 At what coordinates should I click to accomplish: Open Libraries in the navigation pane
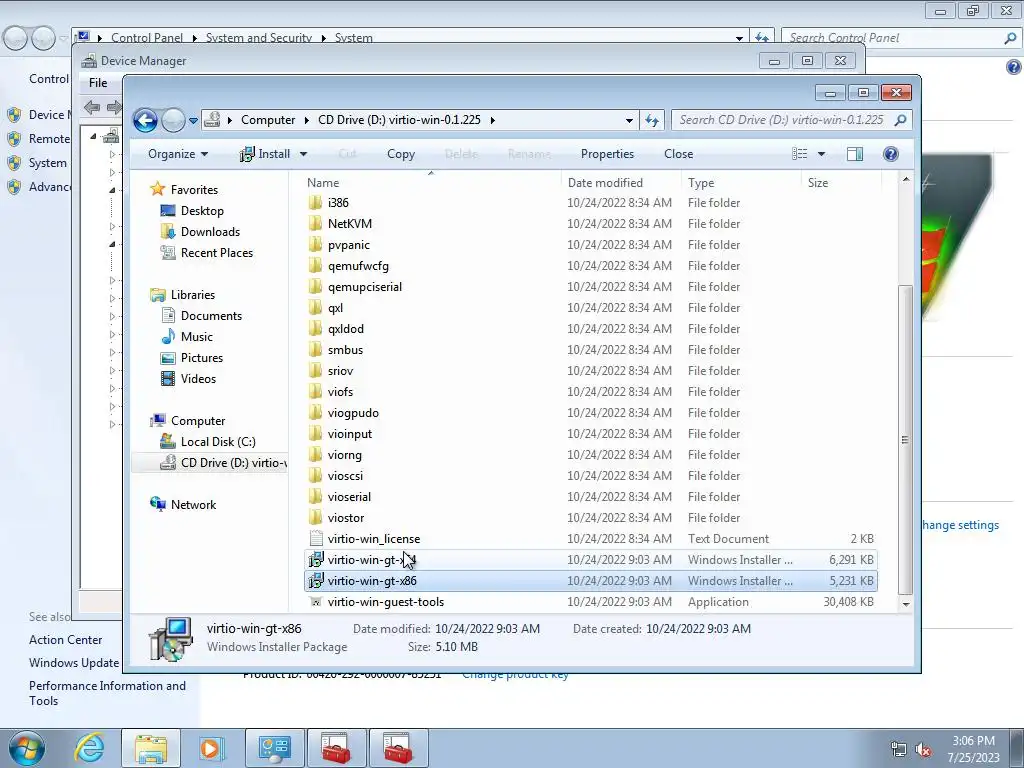[x=193, y=295]
